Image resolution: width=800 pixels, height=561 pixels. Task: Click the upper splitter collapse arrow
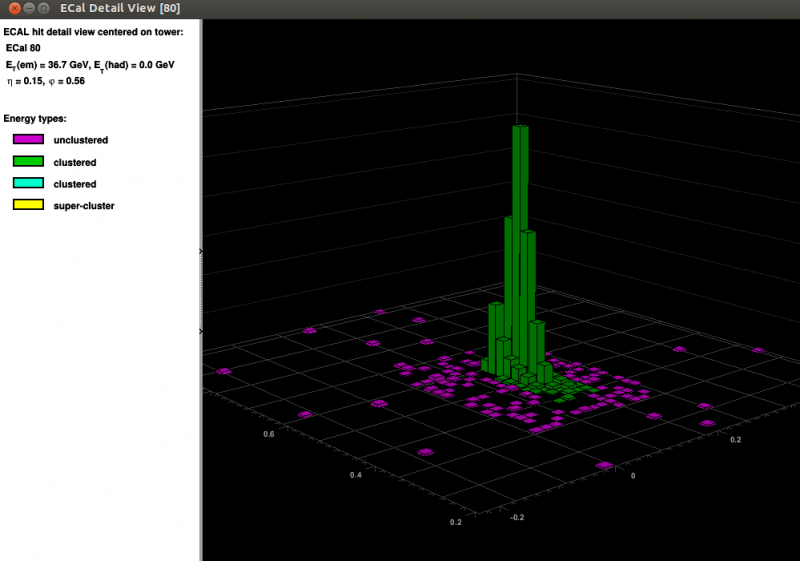(x=201, y=251)
